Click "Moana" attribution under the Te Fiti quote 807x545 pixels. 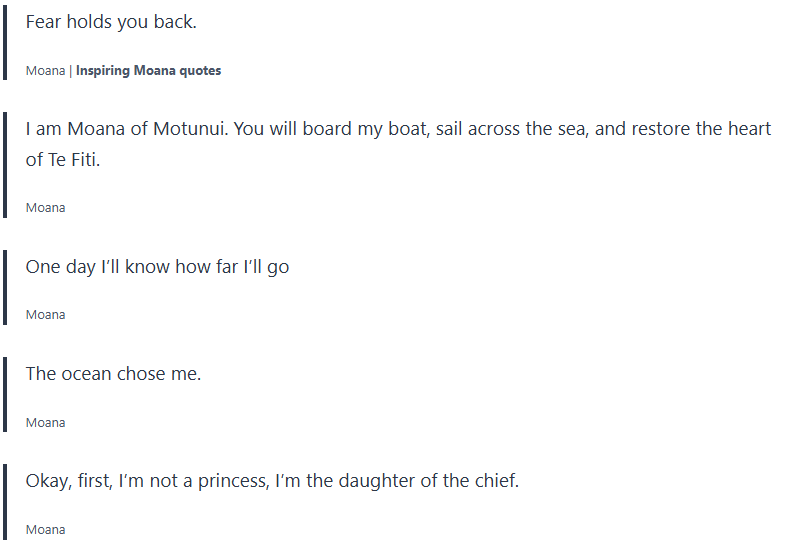coord(45,208)
